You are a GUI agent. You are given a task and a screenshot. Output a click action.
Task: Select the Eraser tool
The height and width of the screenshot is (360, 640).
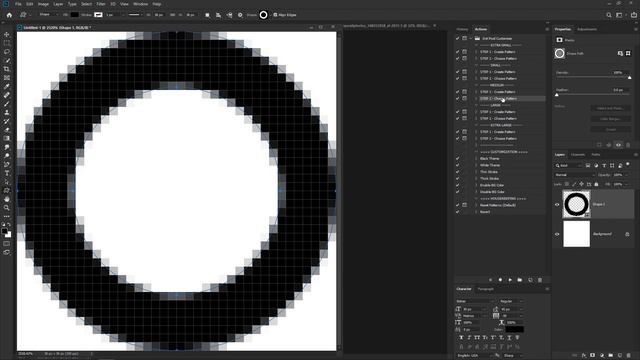pyautogui.click(x=7, y=130)
